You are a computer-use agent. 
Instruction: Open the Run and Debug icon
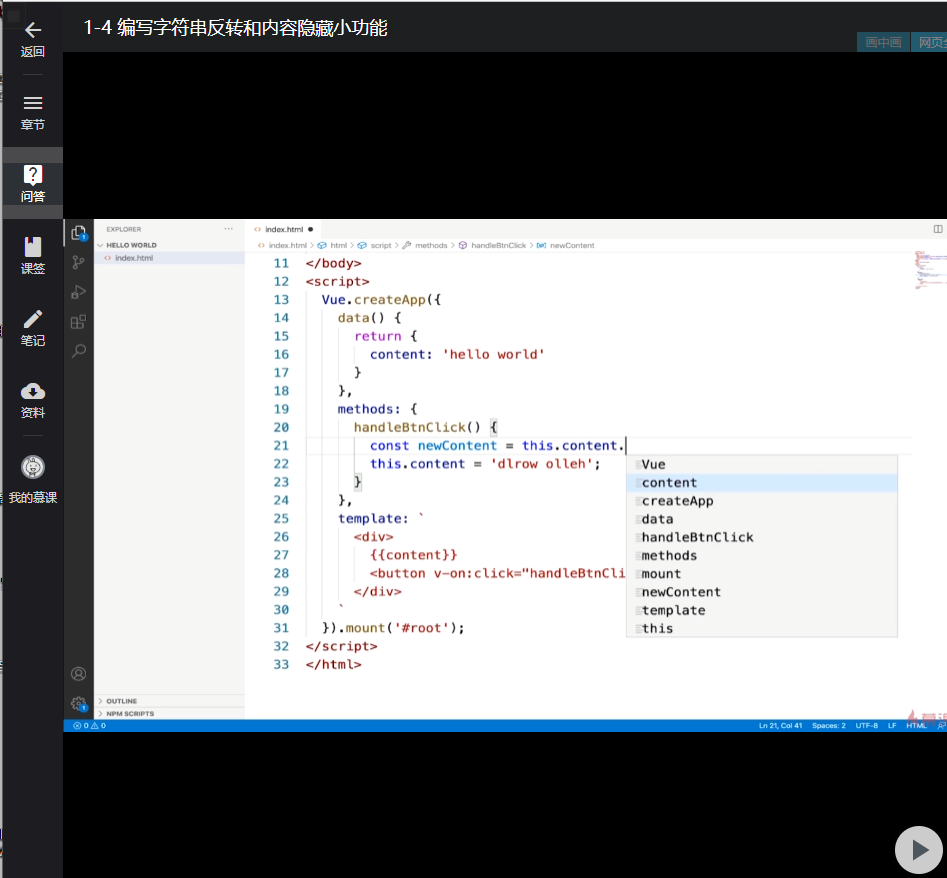click(78, 292)
